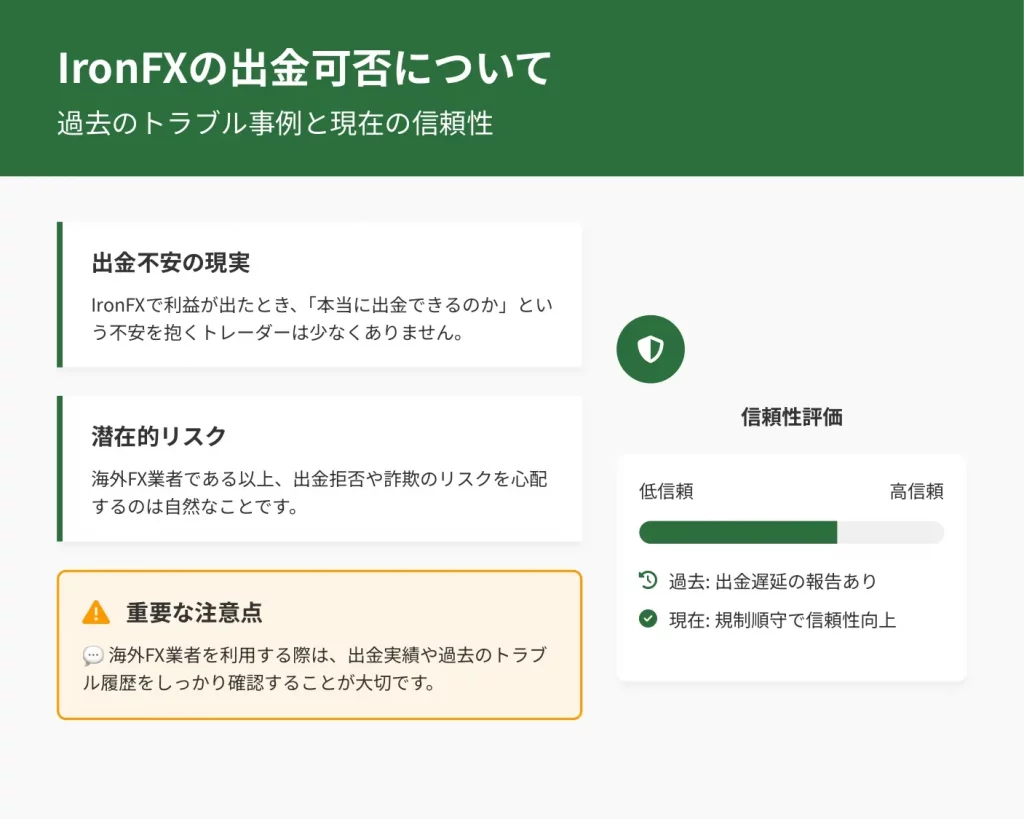The image size is (1024, 819).
Task: Click the subtitle 過去のトラブル事例と現在の信頼性
Action: click(x=275, y=123)
